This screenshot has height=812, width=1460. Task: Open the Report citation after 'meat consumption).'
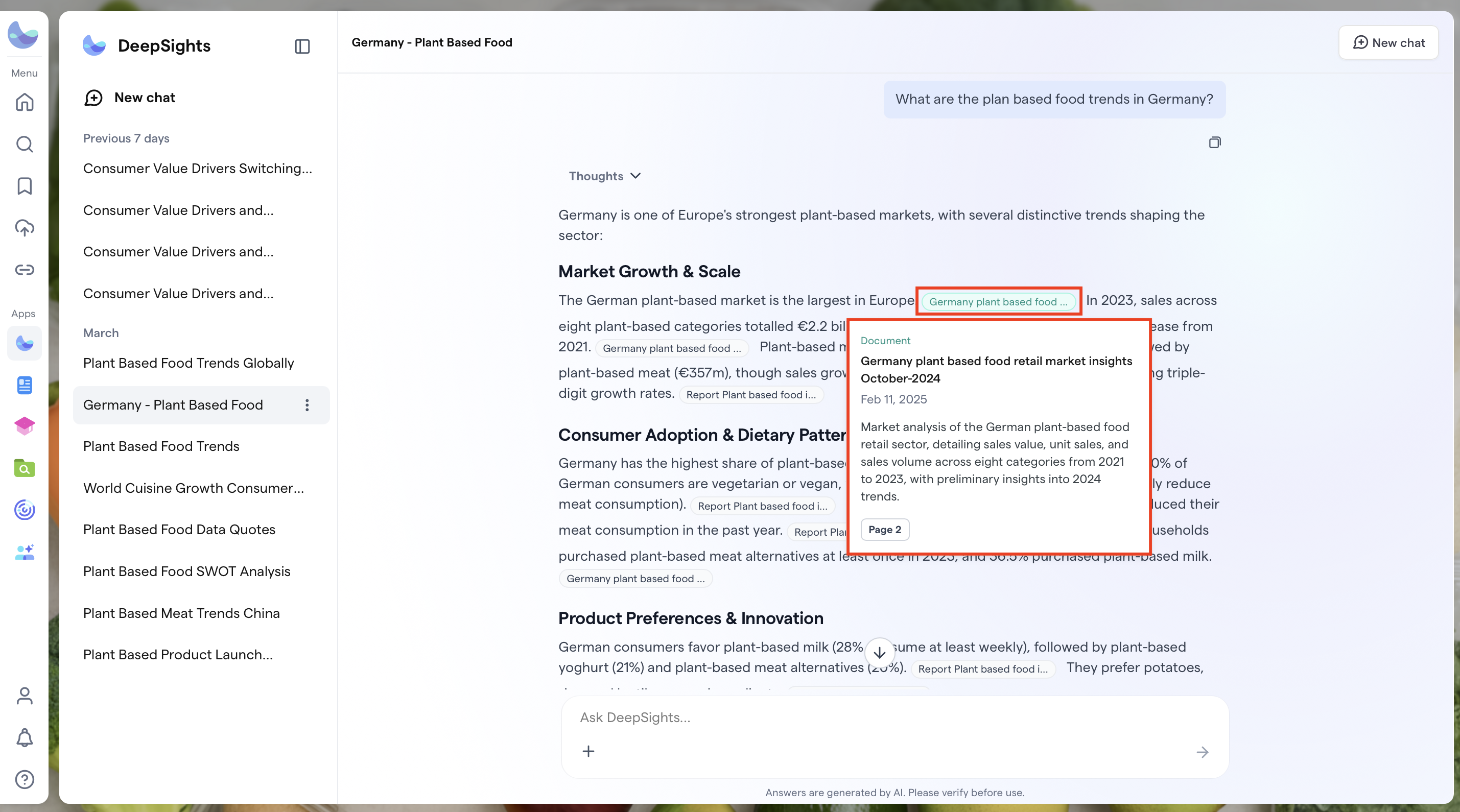tap(762, 506)
